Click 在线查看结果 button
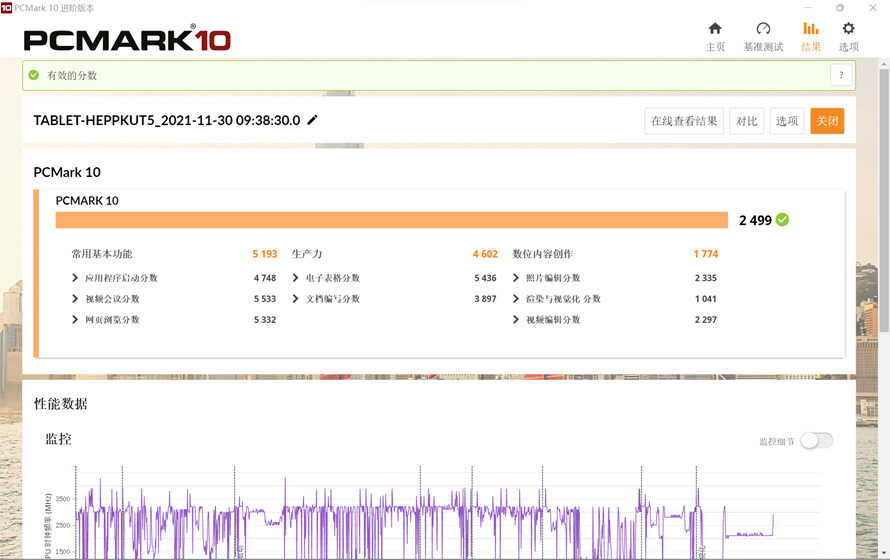 click(684, 121)
